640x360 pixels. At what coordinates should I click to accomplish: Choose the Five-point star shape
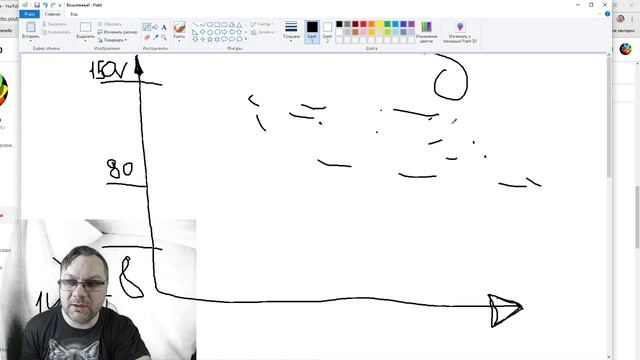click(x=210, y=39)
